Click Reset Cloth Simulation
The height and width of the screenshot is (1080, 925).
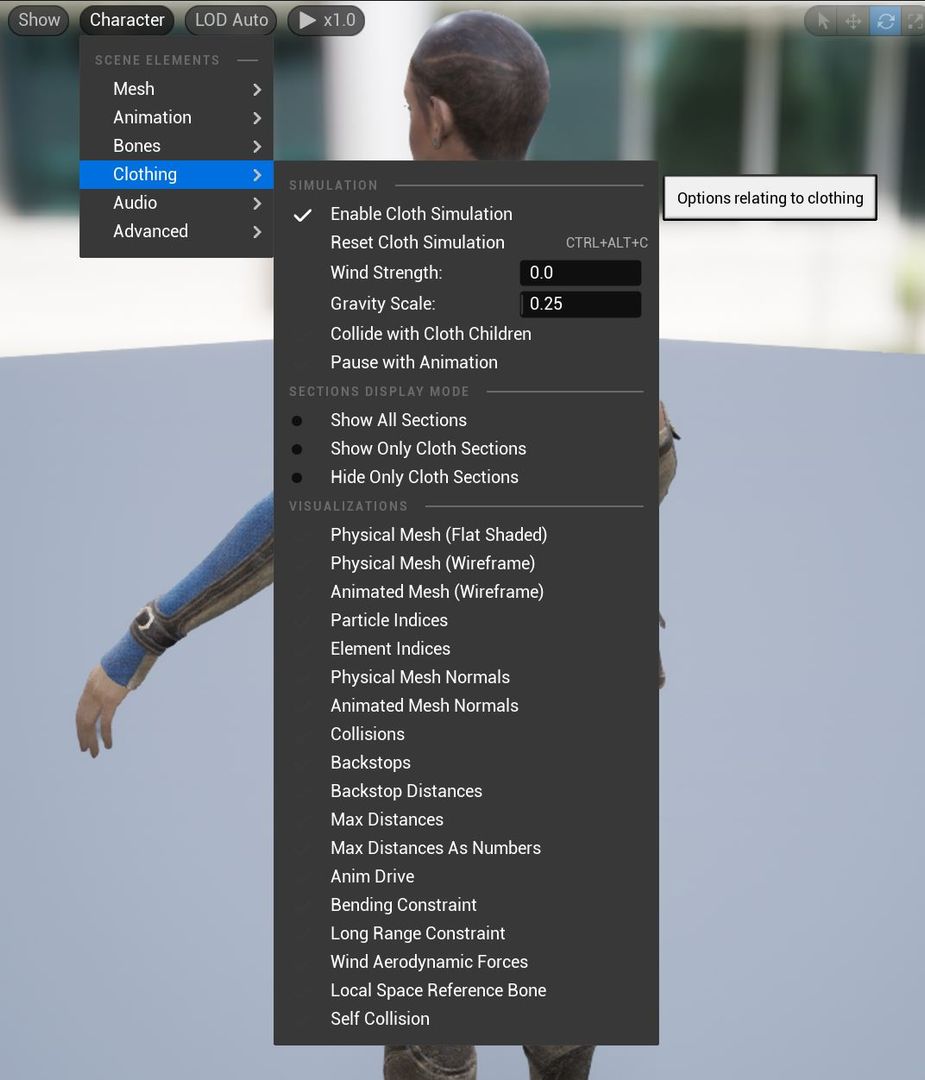[417, 242]
